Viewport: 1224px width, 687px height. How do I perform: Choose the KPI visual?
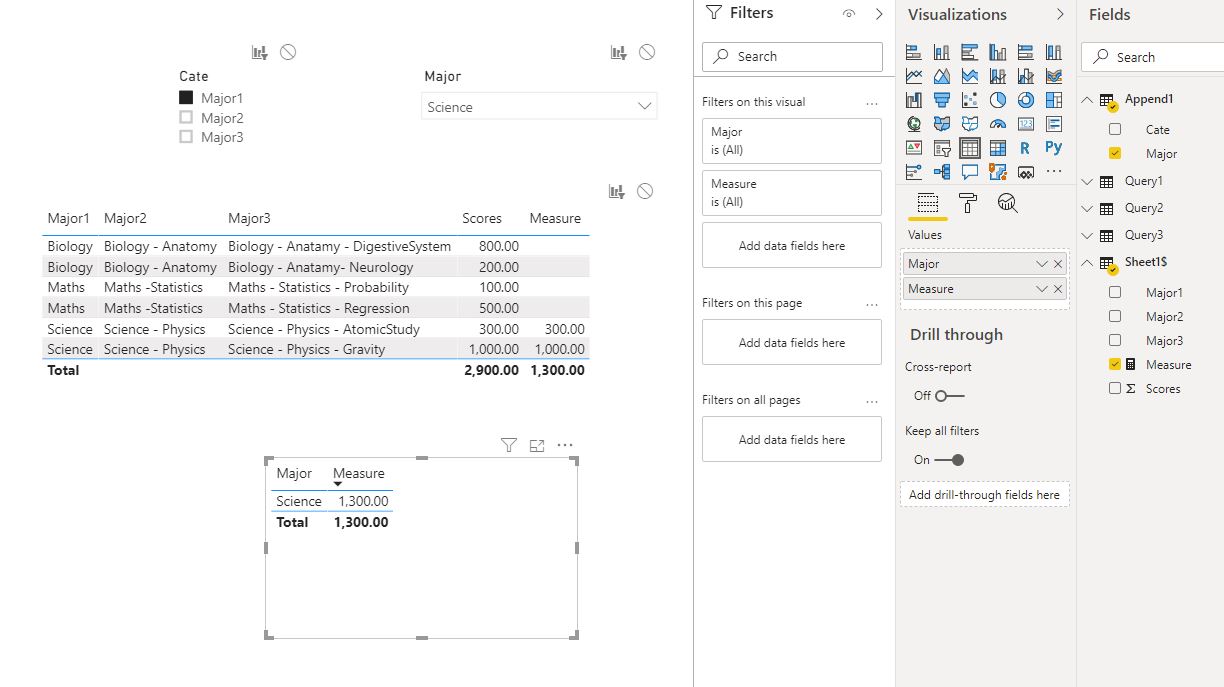(x=913, y=148)
